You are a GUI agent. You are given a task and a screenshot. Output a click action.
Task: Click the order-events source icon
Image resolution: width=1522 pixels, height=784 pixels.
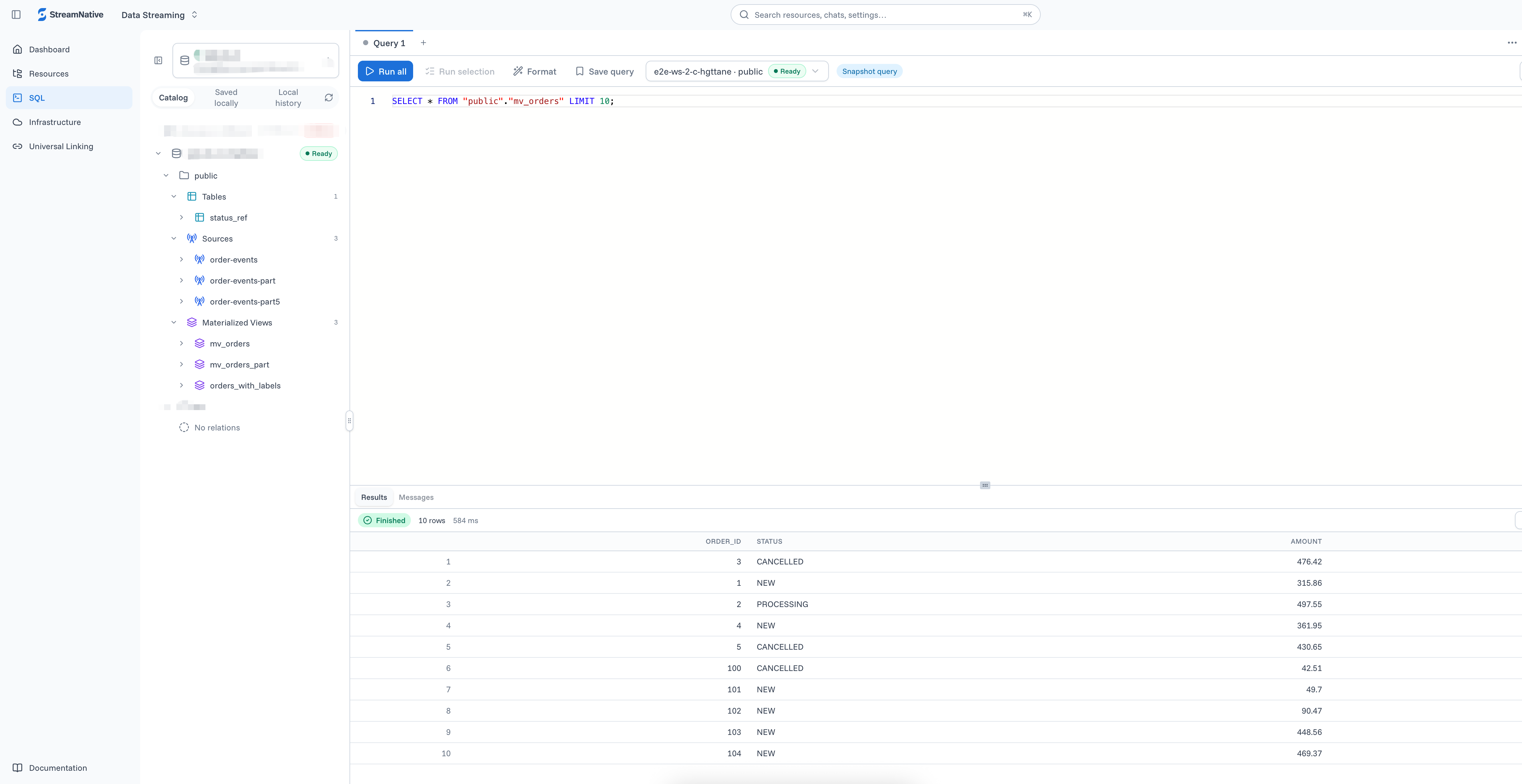pos(200,259)
